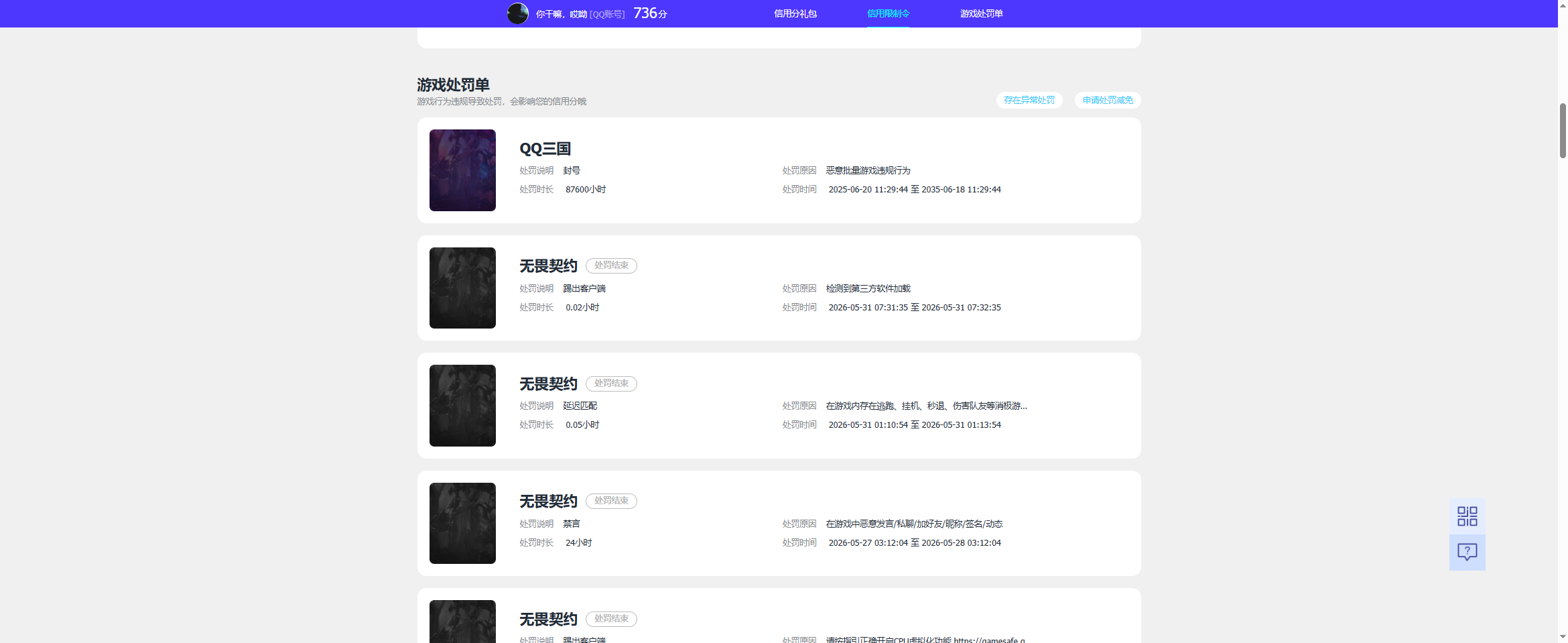Click the vertical page scrollbar thumb
This screenshot has height=643, width=1568.
[1563, 131]
